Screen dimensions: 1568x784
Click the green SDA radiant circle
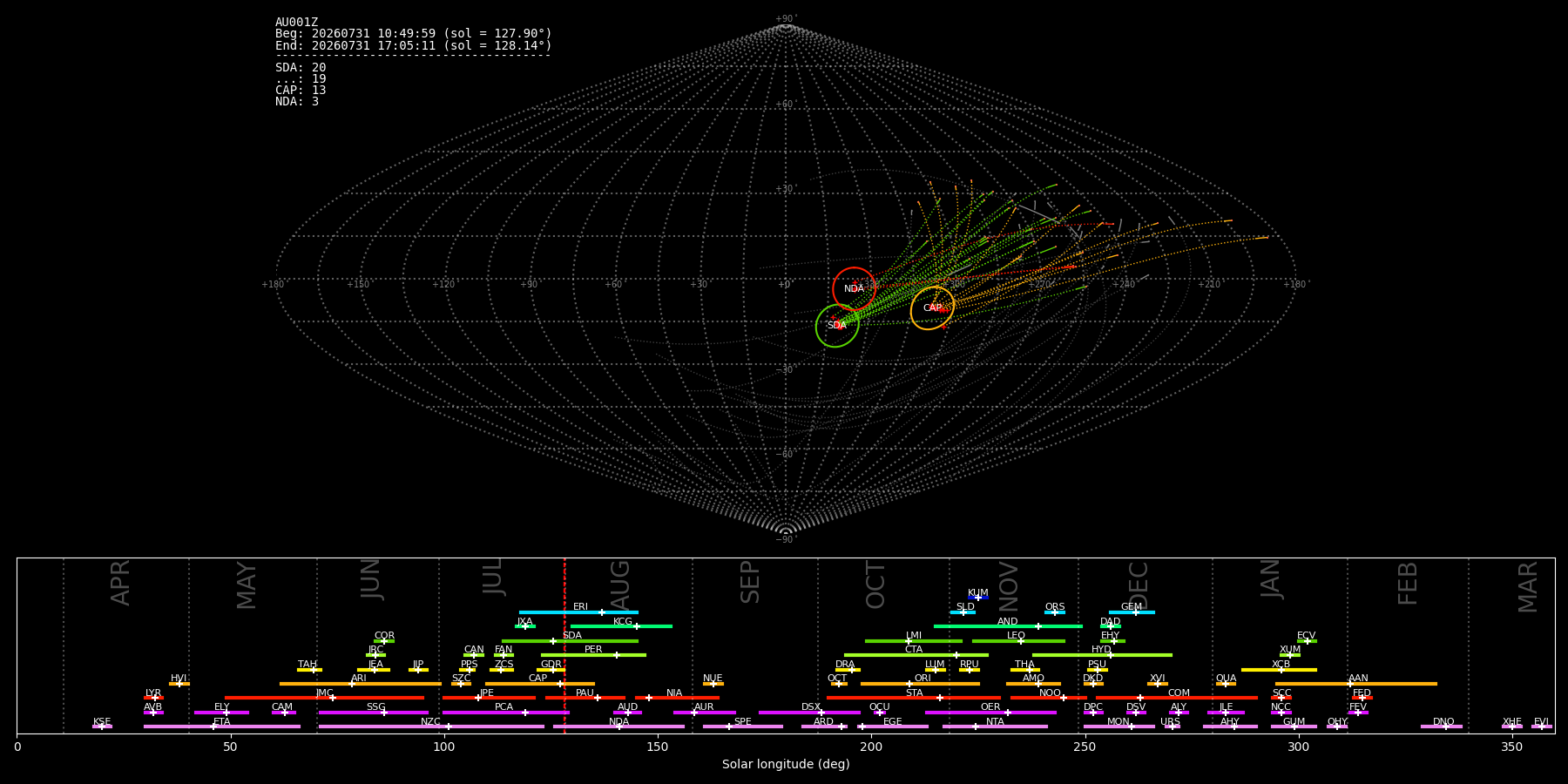[837, 326]
